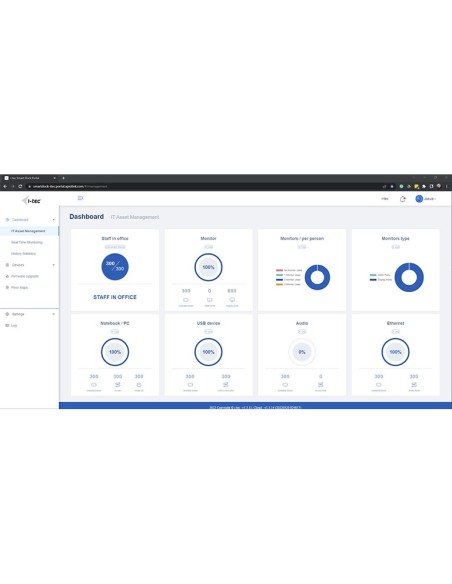
Task: Click the middle monitor icon under 0 in Monitor card
Action: [x=210, y=300]
